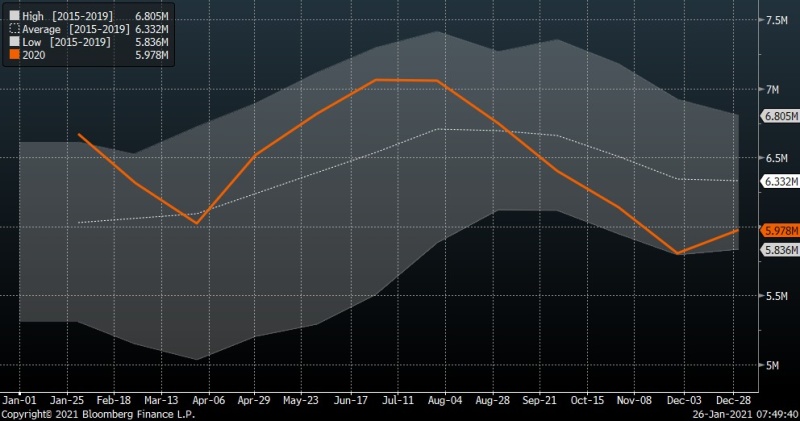Click the 5.836M value in the legend
This screenshot has width=800, height=421.
coord(152,42)
